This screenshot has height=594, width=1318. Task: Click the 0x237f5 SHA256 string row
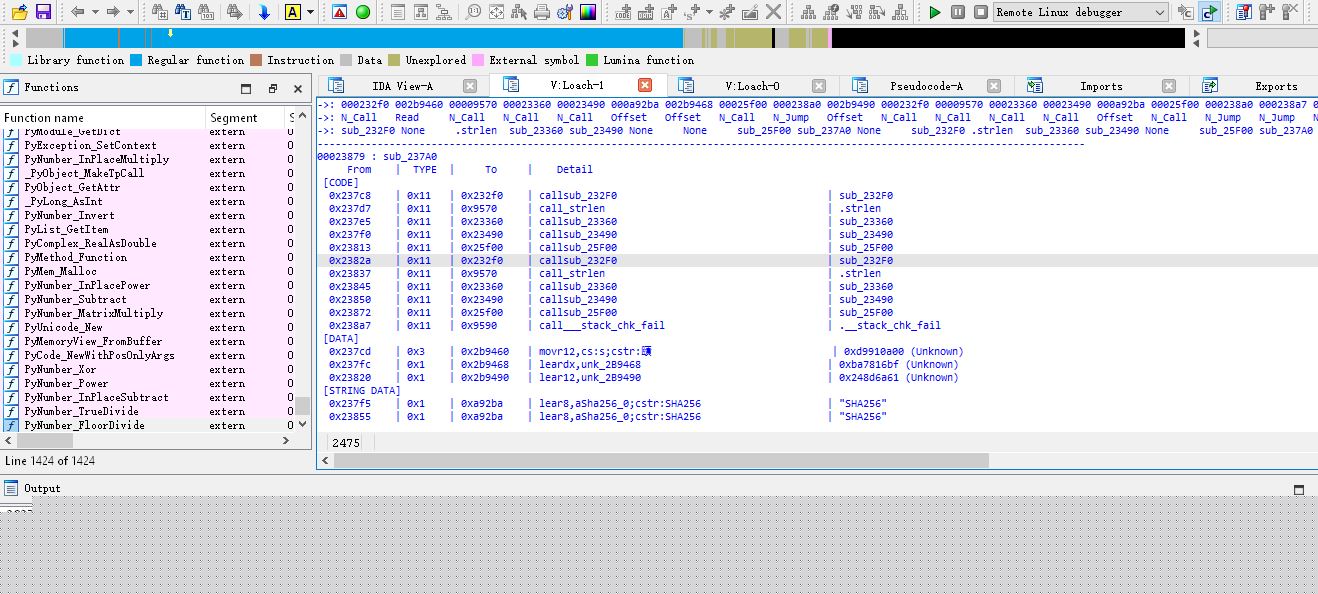pyautogui.click(x=817, y=403)
